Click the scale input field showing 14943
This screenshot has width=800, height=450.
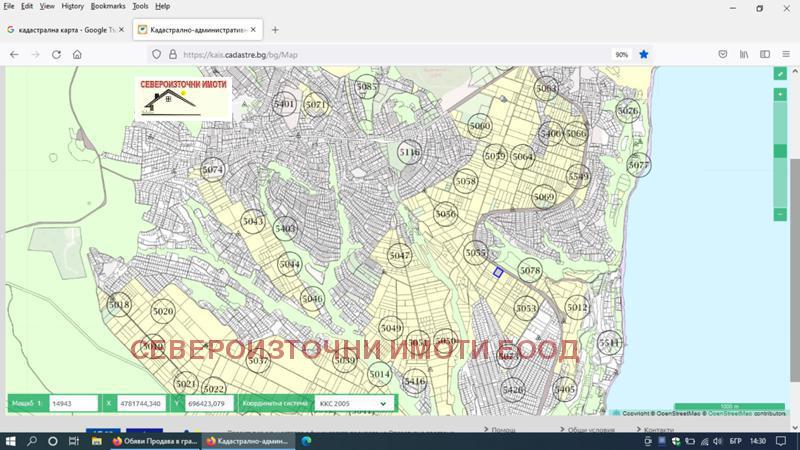[x=72, y=404]
